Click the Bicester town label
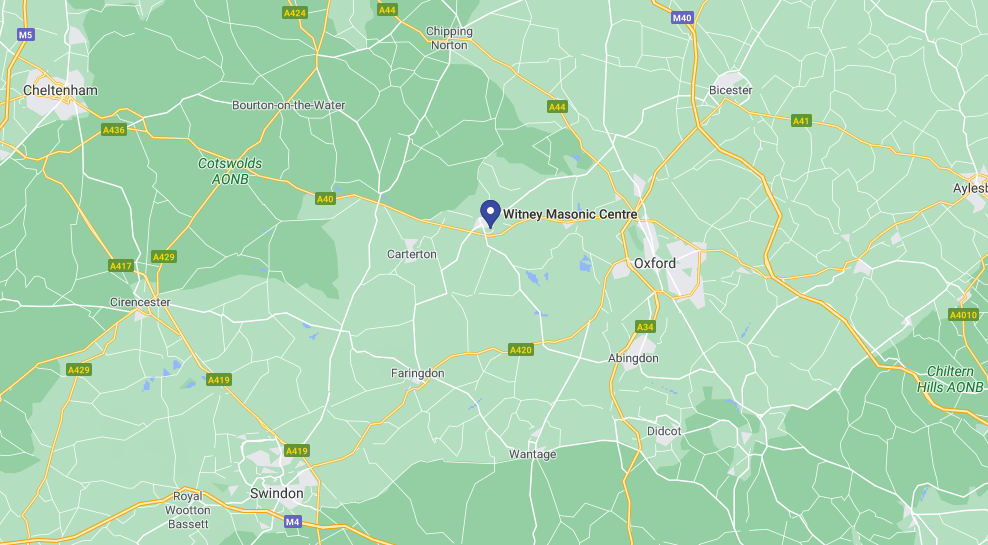This screenshot has width=988, height=545. pyautogui.click(x=730, y=90)
